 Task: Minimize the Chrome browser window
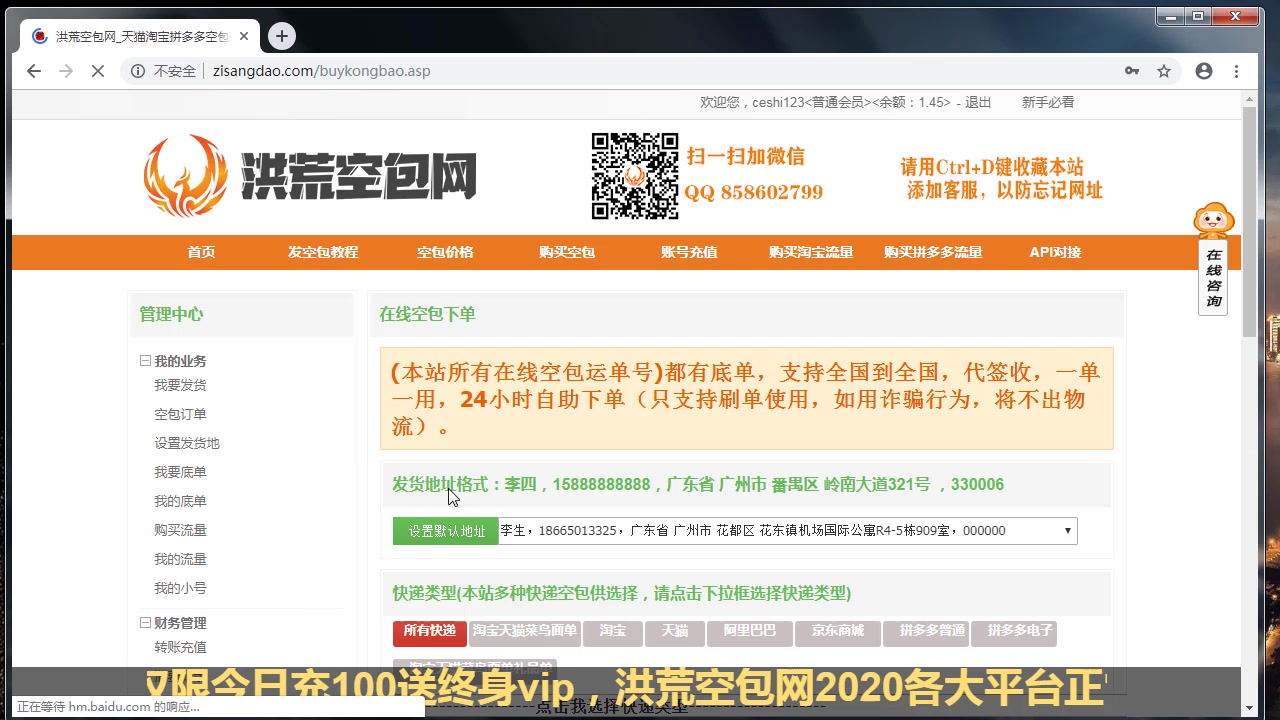1172,16
